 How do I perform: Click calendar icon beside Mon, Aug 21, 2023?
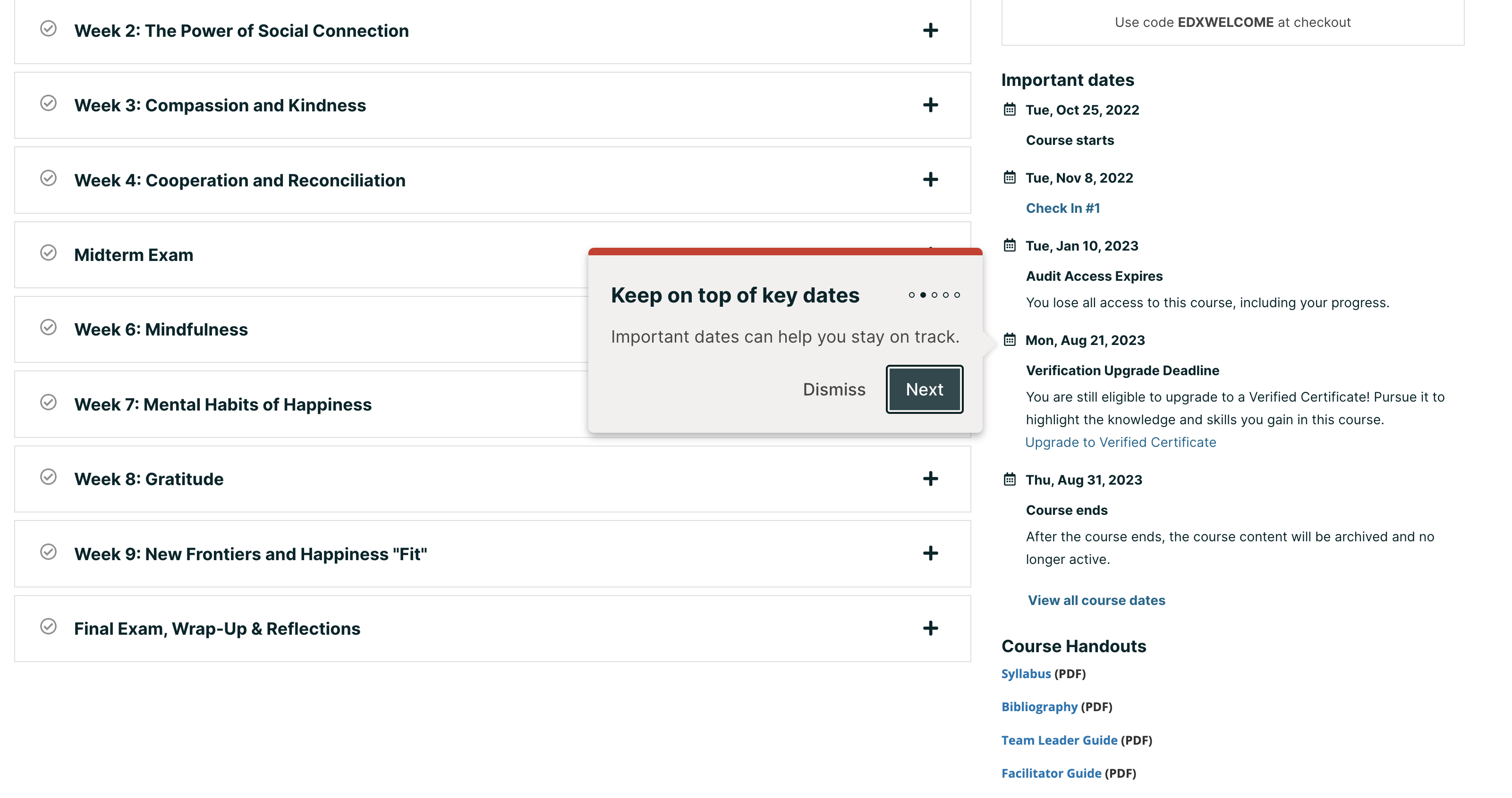(x=1009, y=340)
